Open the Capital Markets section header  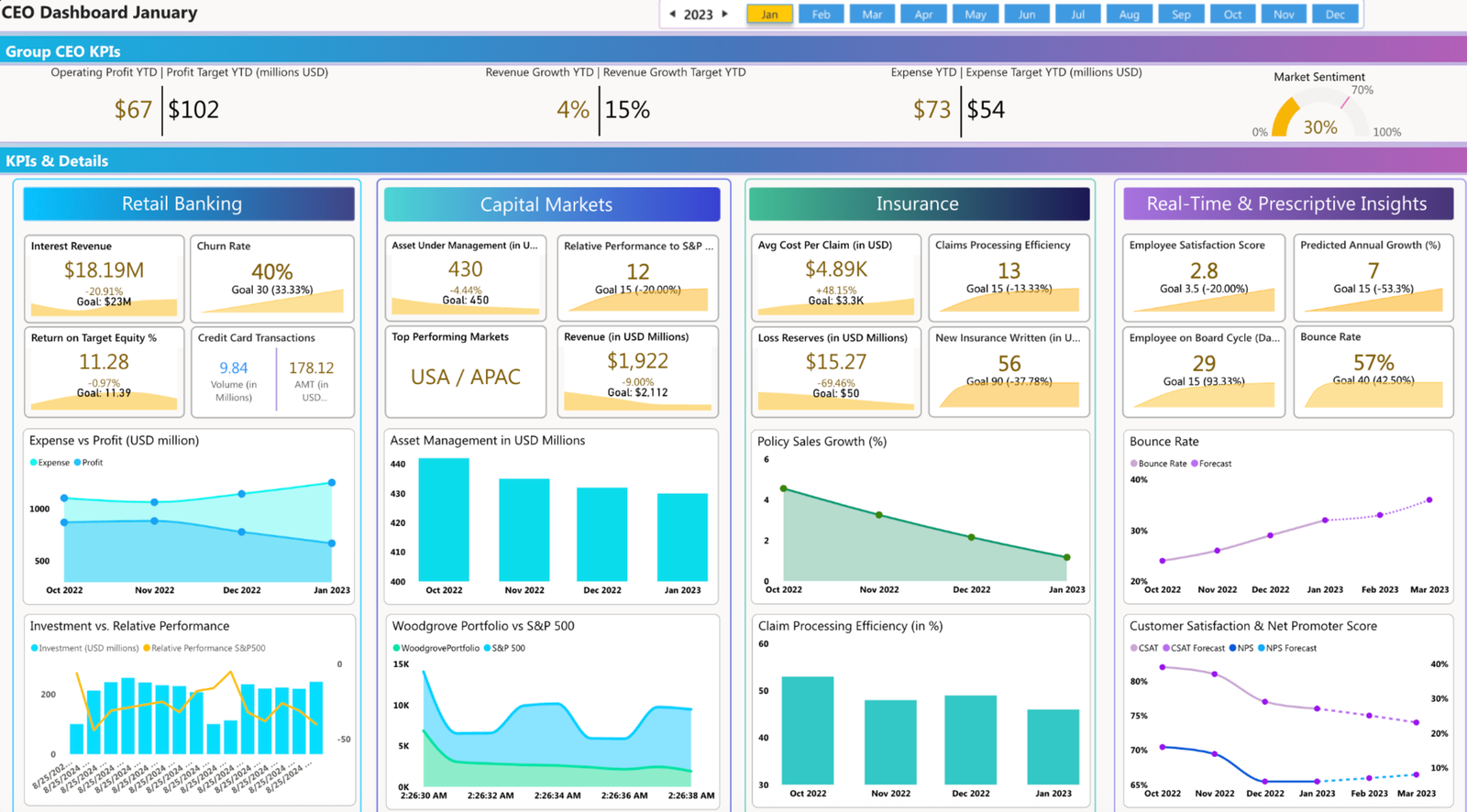click(552, 204)
